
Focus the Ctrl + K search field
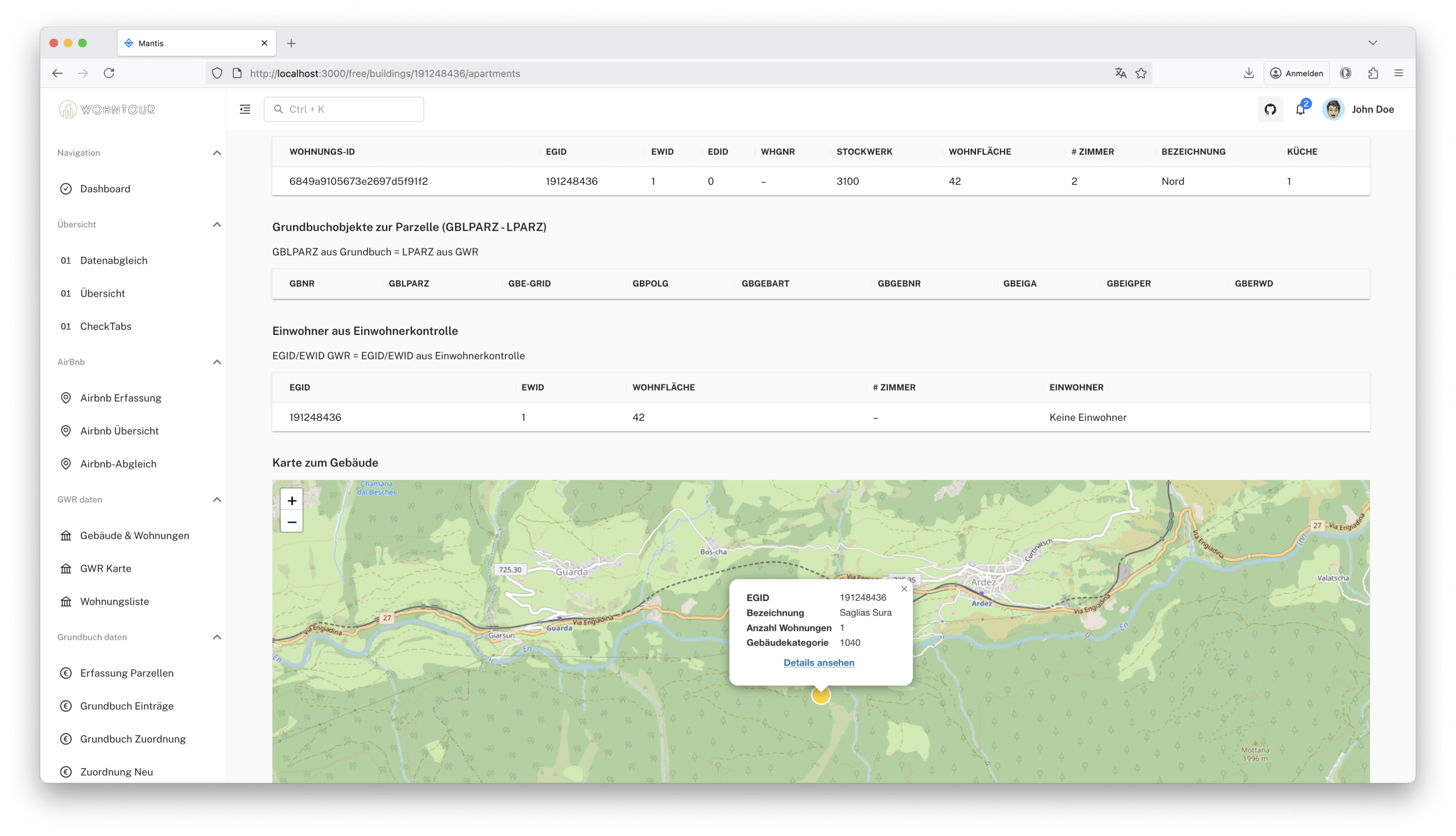pos(344,109)
